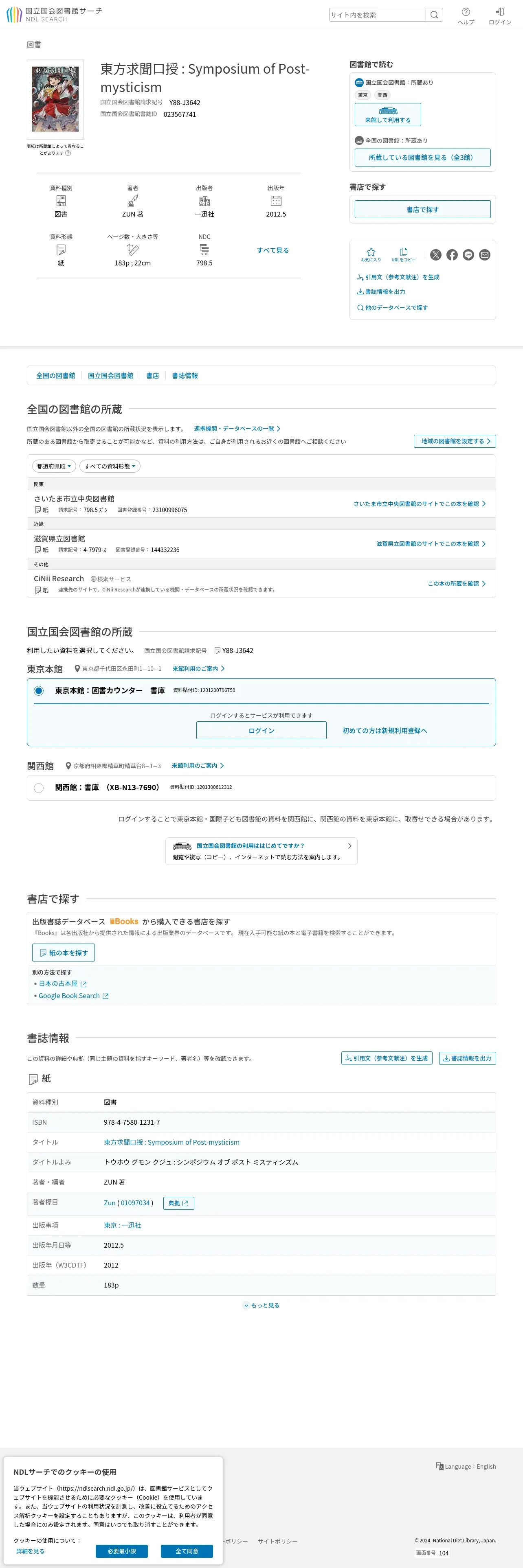Select the 東京本館：図書カウンター radio button

click(39, 691)
